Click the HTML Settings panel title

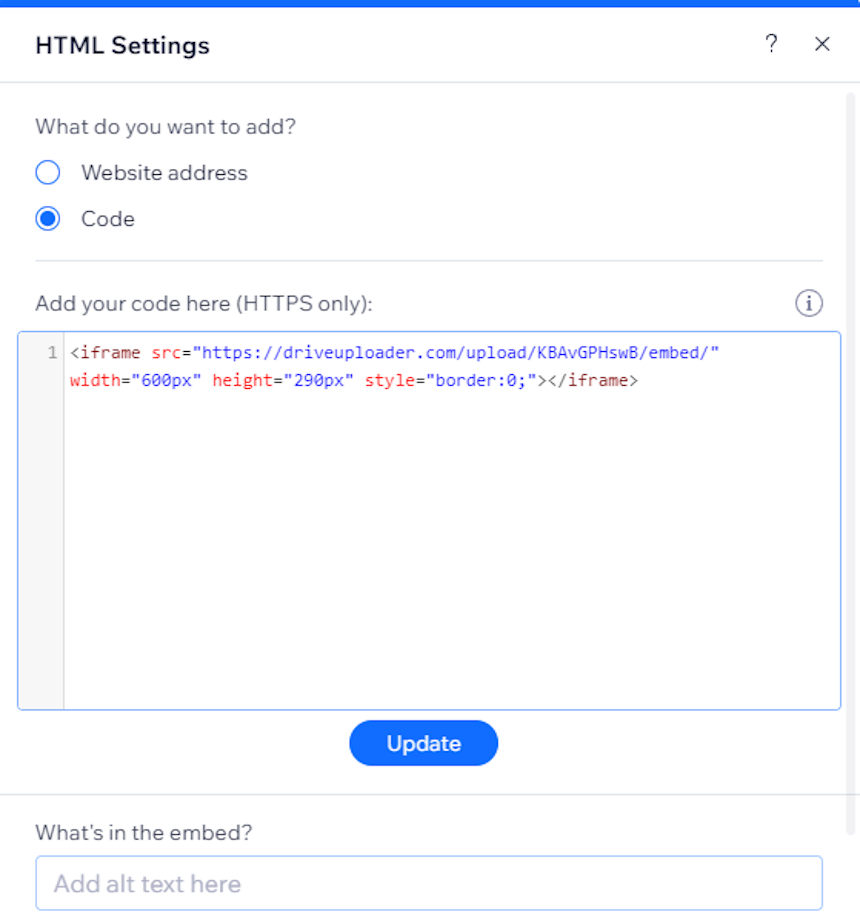tap(122, 45)
